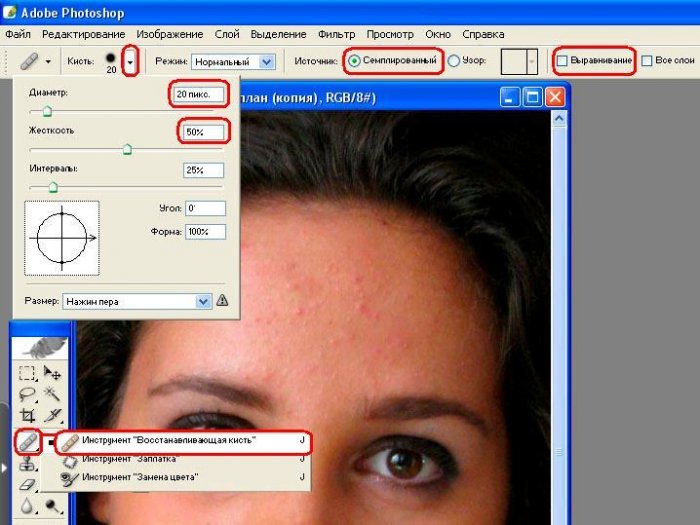Toggle the Все слои checkbox
This screenshot has height=525, width=700.
tap(647, 62)
